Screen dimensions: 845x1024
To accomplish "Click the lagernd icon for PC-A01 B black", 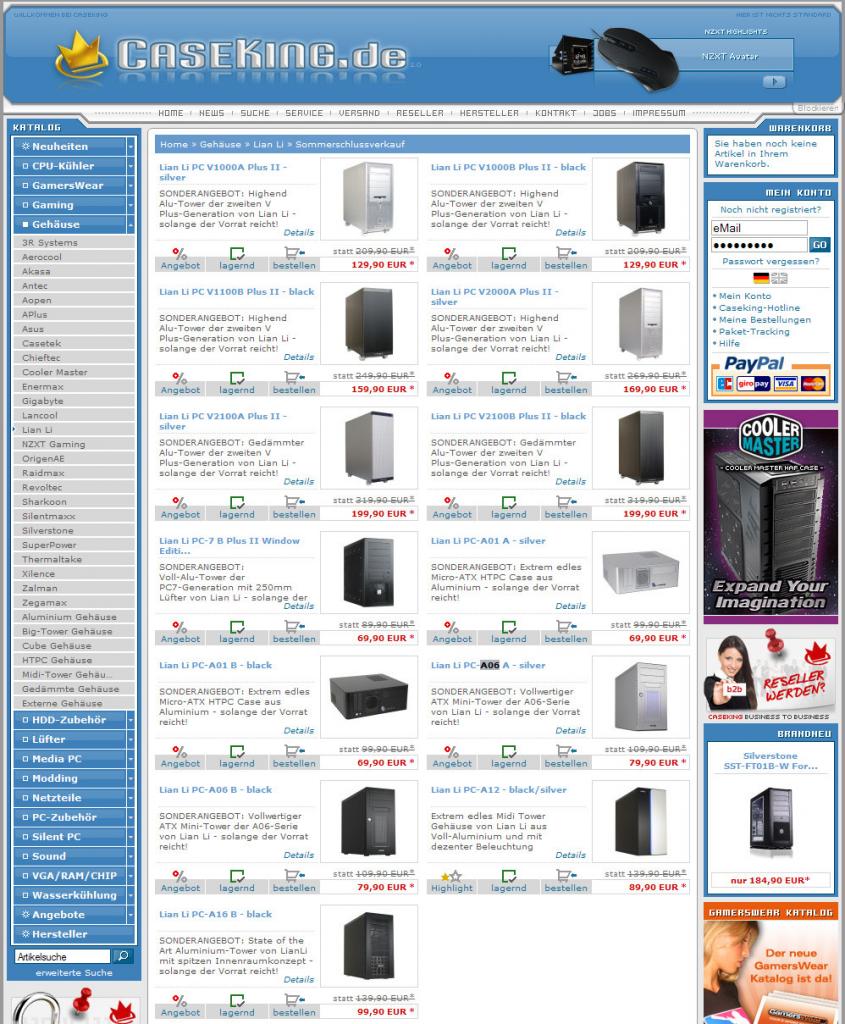I will click(237, 751).
